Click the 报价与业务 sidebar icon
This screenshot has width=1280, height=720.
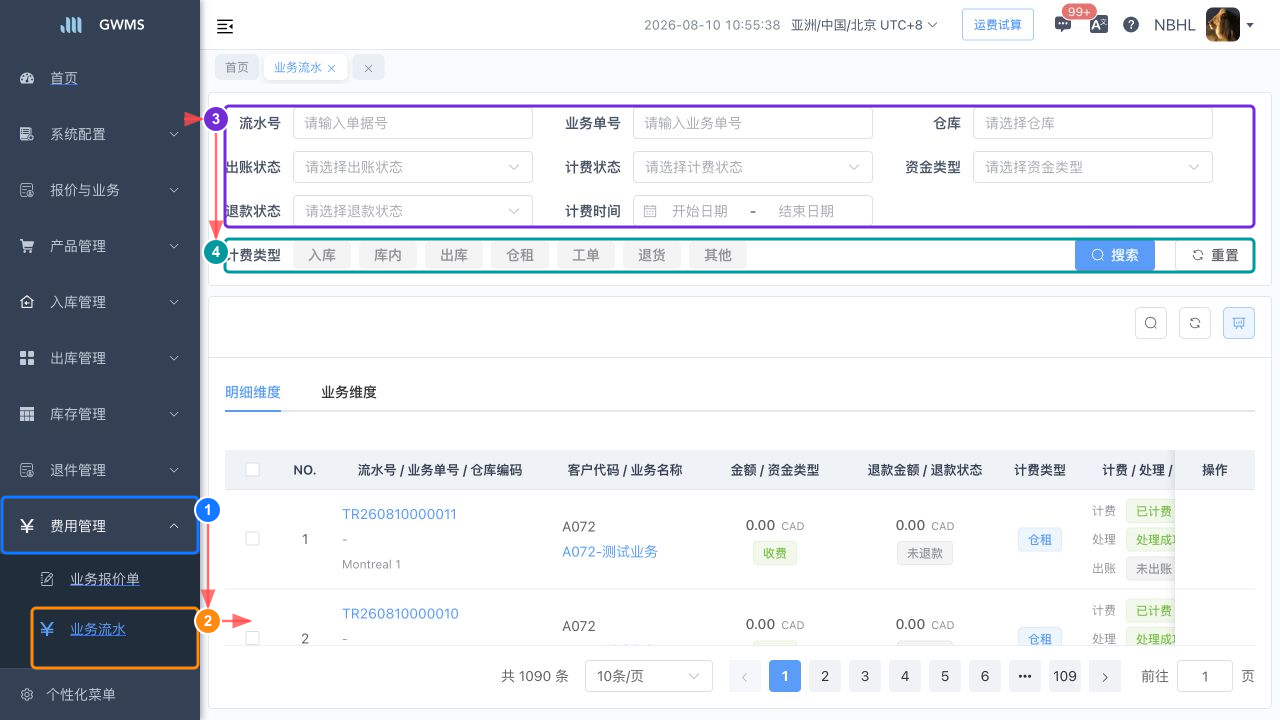pyautogui.click(x=27, y=190)
